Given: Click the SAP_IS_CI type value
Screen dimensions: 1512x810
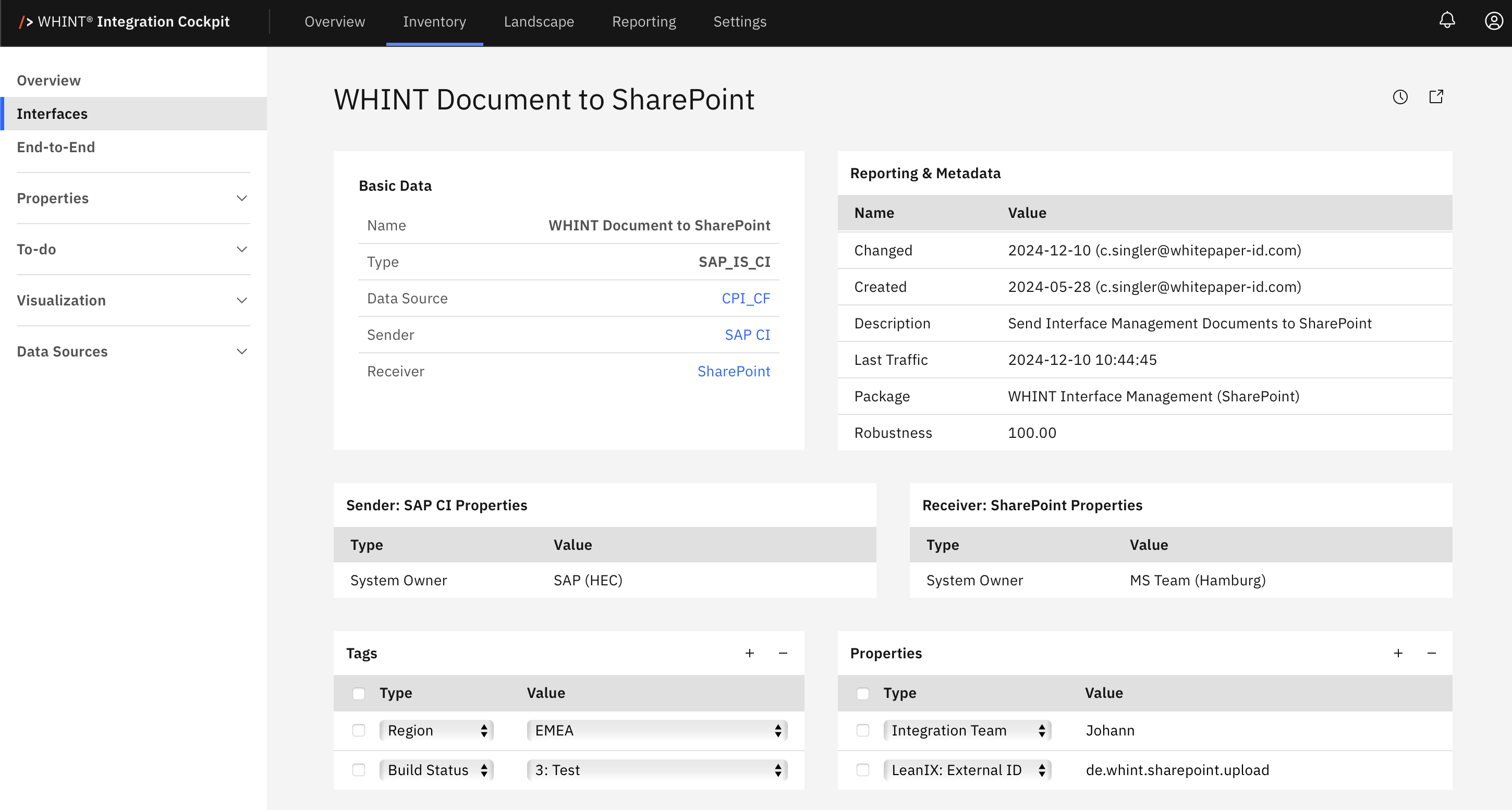Looking at the screenshot, I should (x=734, y=262).
